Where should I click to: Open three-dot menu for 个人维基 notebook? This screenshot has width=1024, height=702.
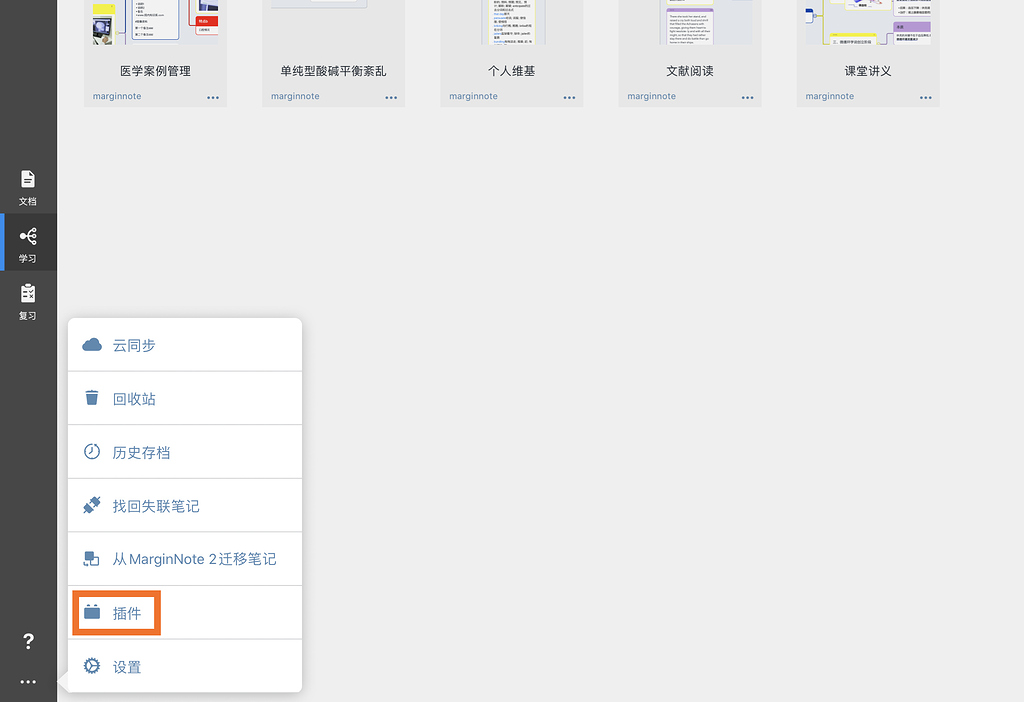(569, 97)
